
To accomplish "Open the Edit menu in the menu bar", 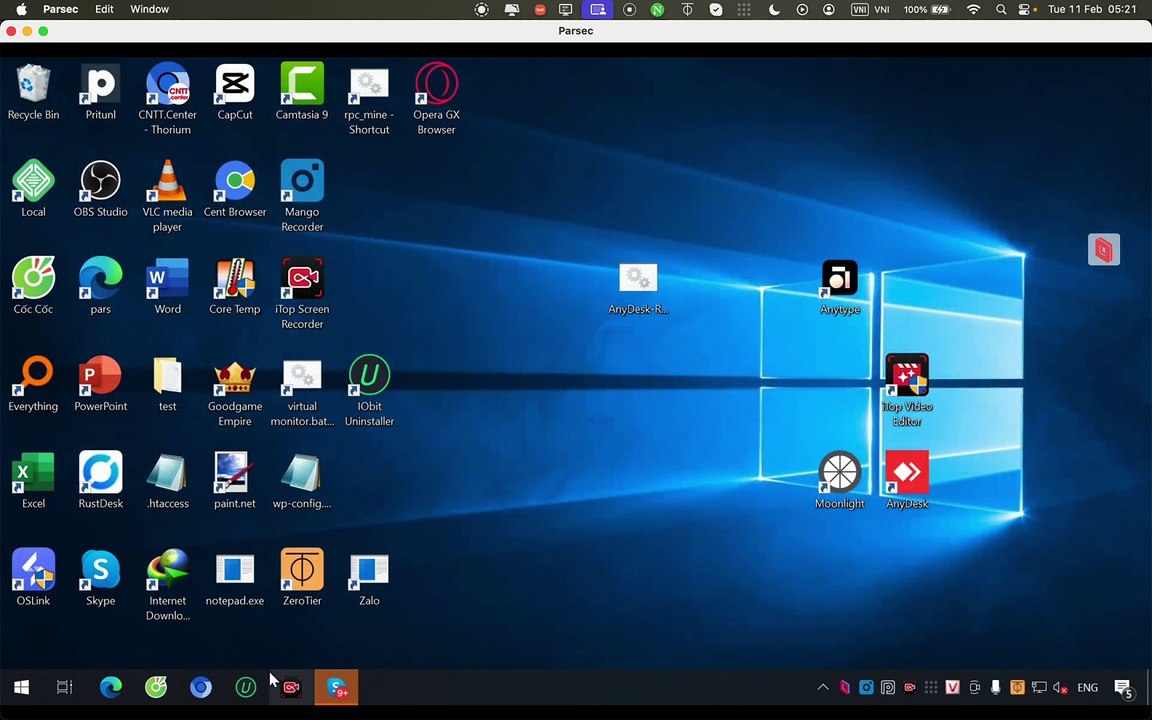I will 104,9.
